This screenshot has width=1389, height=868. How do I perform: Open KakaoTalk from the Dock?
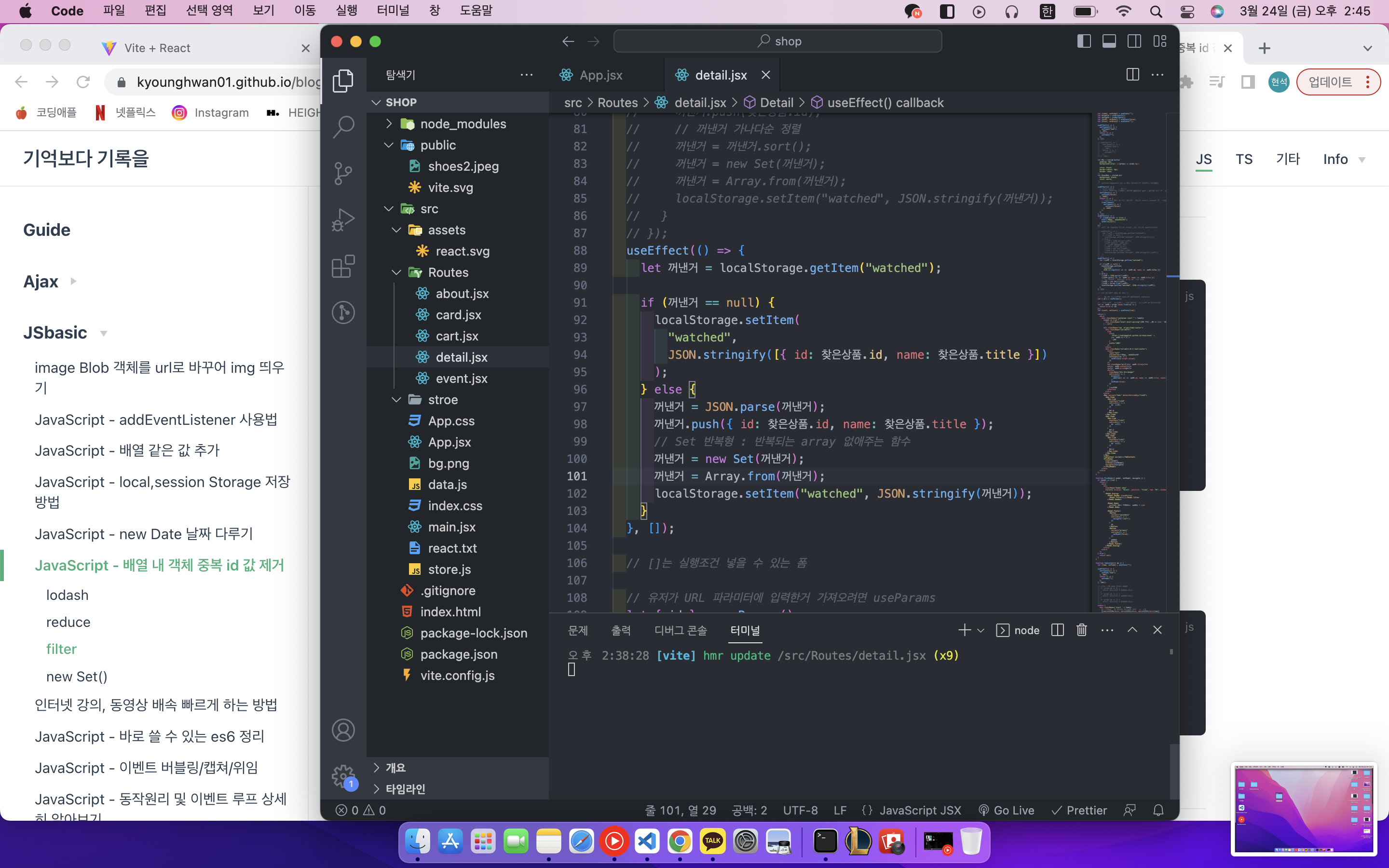point(712,841)
